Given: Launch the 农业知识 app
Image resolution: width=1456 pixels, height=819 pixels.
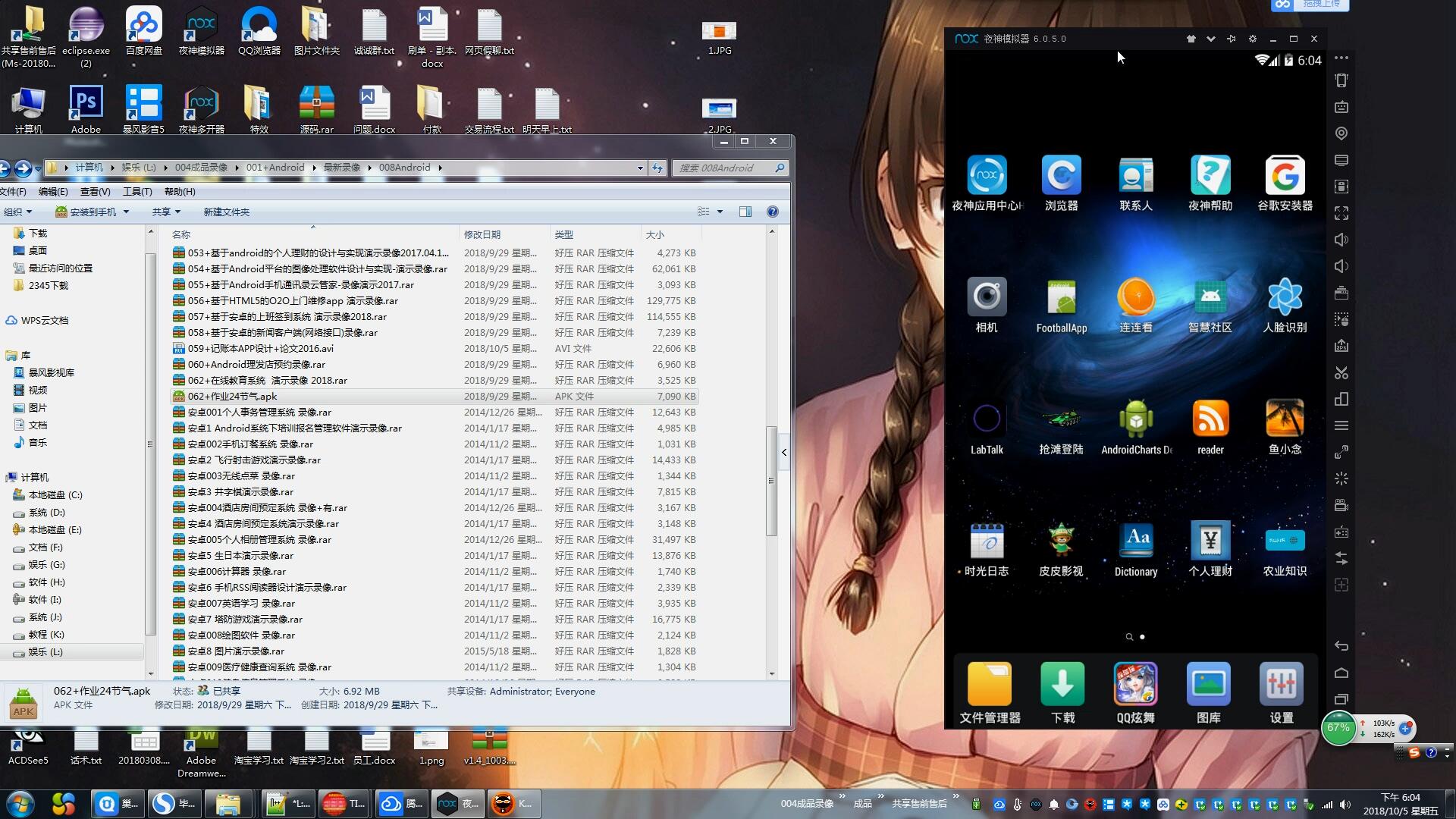Looking at the screenshot, I should click(1285, 550).
